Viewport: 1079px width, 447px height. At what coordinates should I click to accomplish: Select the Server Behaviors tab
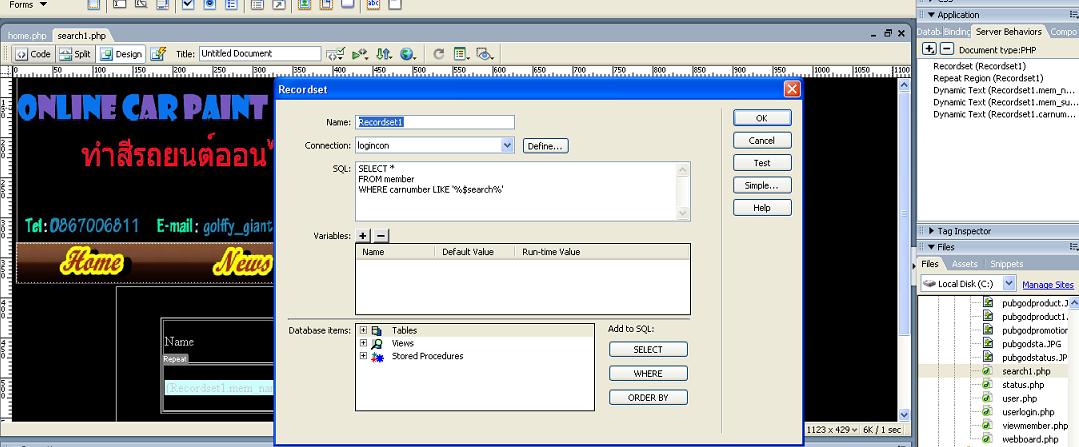click(1008, 32)
